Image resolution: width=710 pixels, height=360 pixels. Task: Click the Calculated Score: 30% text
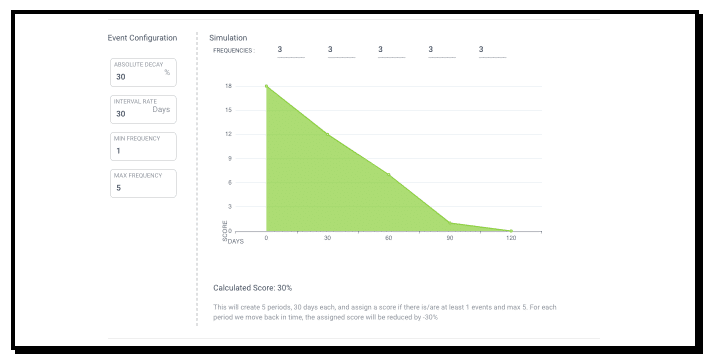tap(253, 288)
